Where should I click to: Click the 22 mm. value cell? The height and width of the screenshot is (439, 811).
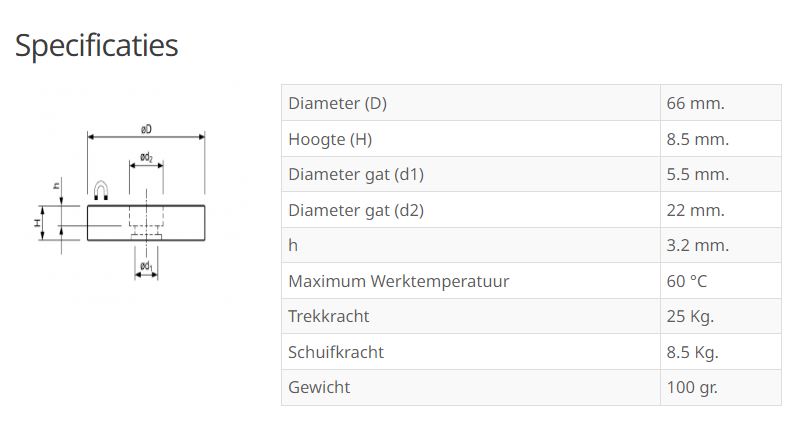point(695,210)
